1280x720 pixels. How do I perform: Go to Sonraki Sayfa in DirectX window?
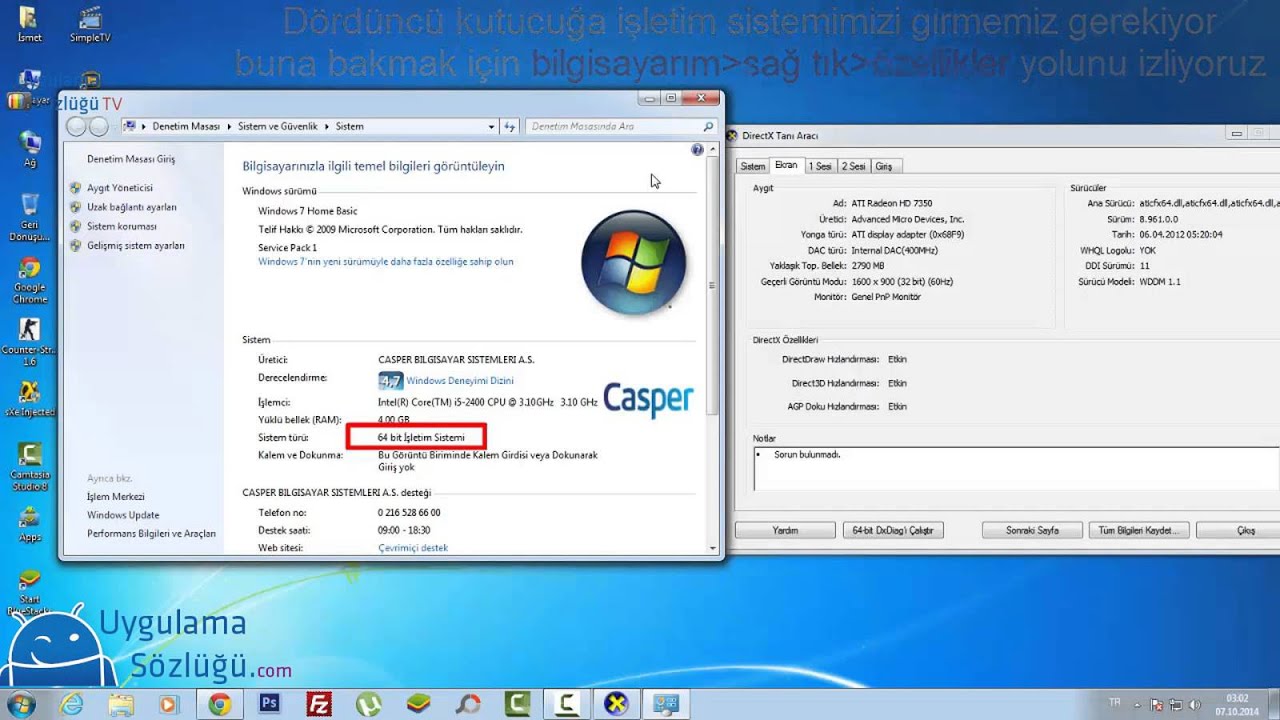pyautogui.click(x=1032, y=530)
